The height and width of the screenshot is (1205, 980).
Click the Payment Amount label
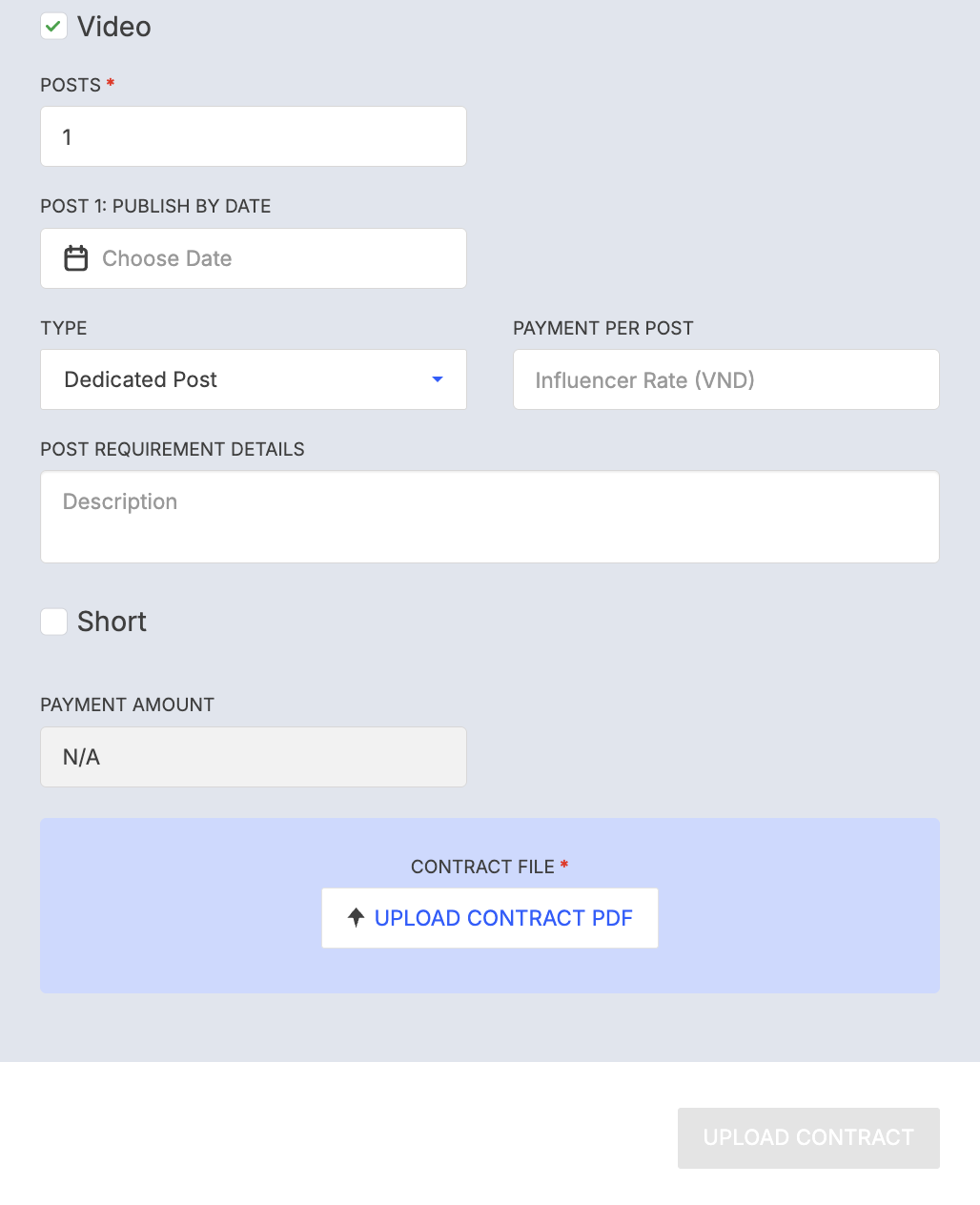pyautogui.click(x=127, y=705)
